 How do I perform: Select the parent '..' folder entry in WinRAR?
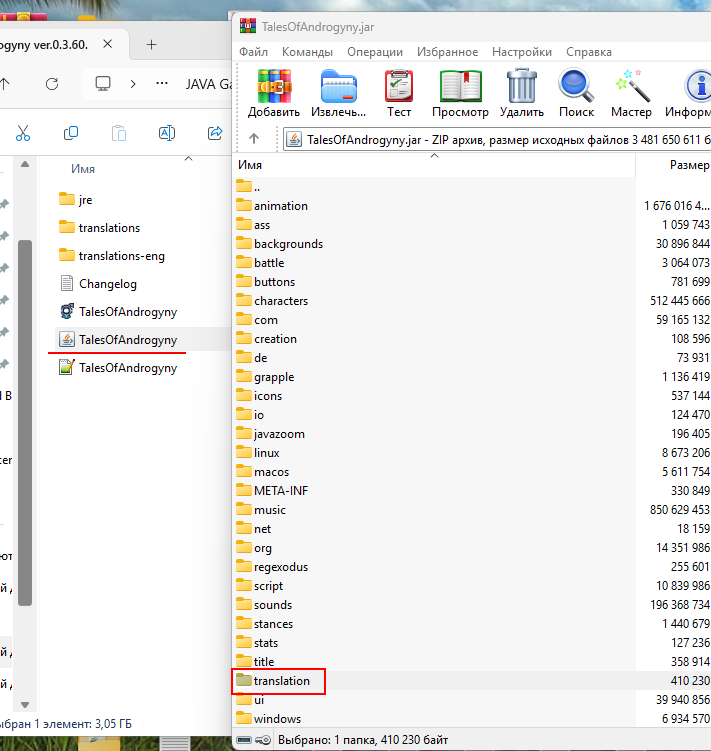click(248, 187)
